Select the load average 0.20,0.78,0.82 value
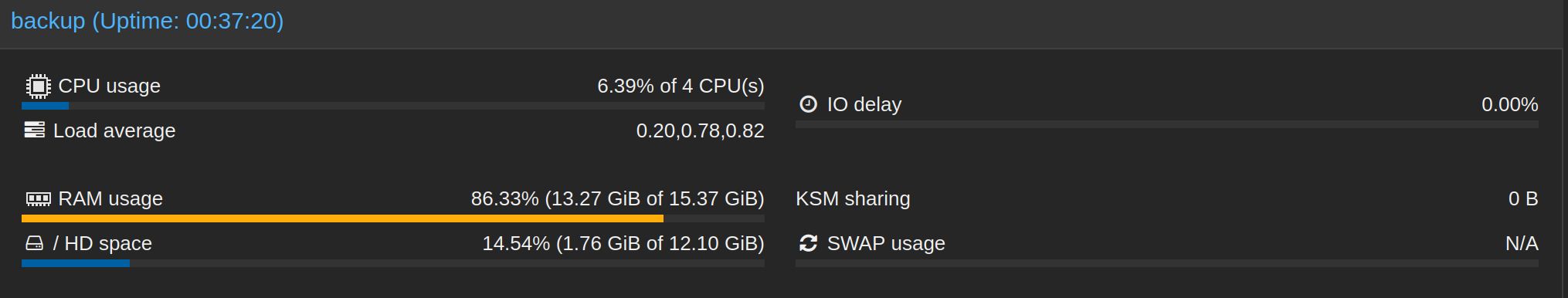 pyautogui.click(x=700, y=130)
